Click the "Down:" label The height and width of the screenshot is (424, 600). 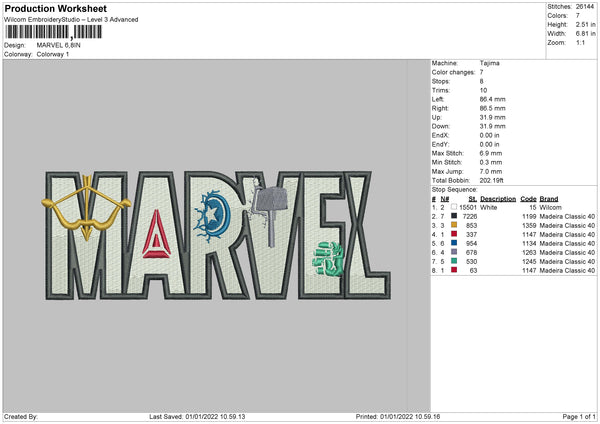pyautogui.click(x=441, y=126)
